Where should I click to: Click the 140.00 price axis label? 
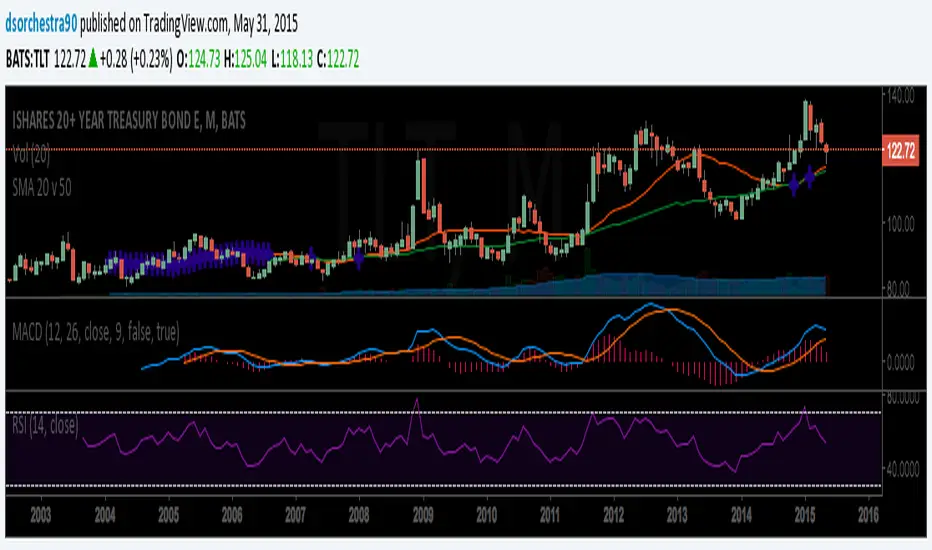click(900, 96)
